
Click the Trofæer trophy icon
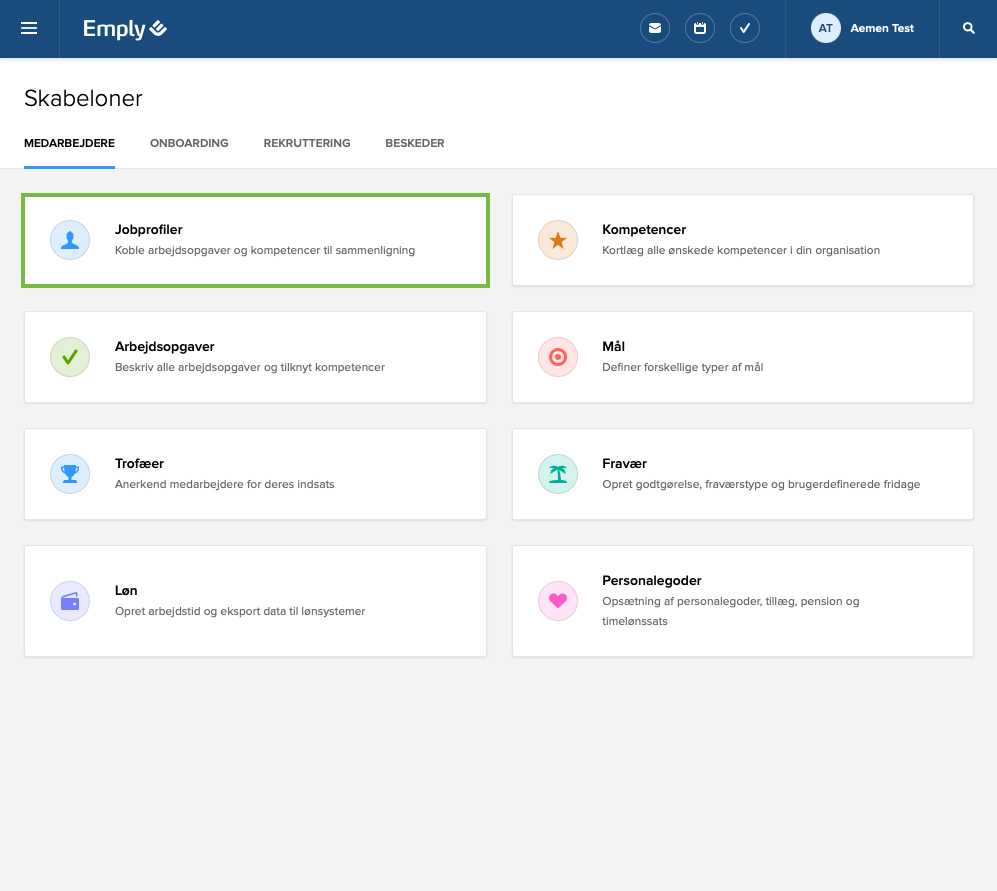(x=70, y=474)
